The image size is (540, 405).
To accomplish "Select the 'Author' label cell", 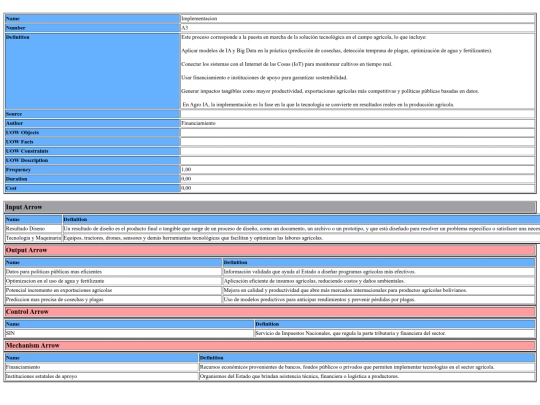I will click(x=92, y=123).
